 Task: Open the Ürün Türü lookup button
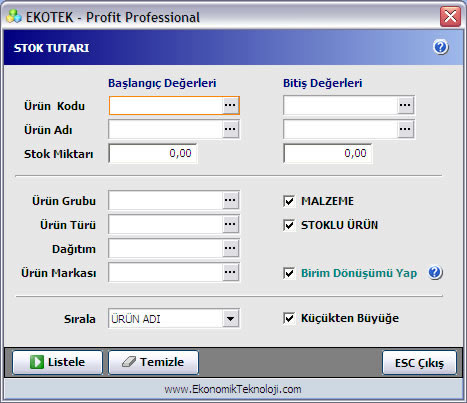230,224
